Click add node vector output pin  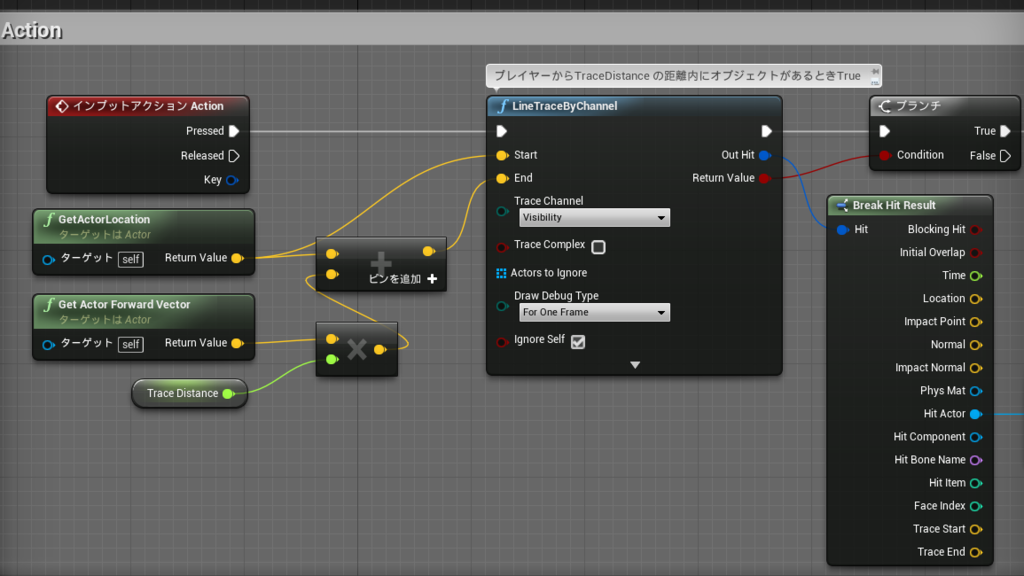coord(428,251)
